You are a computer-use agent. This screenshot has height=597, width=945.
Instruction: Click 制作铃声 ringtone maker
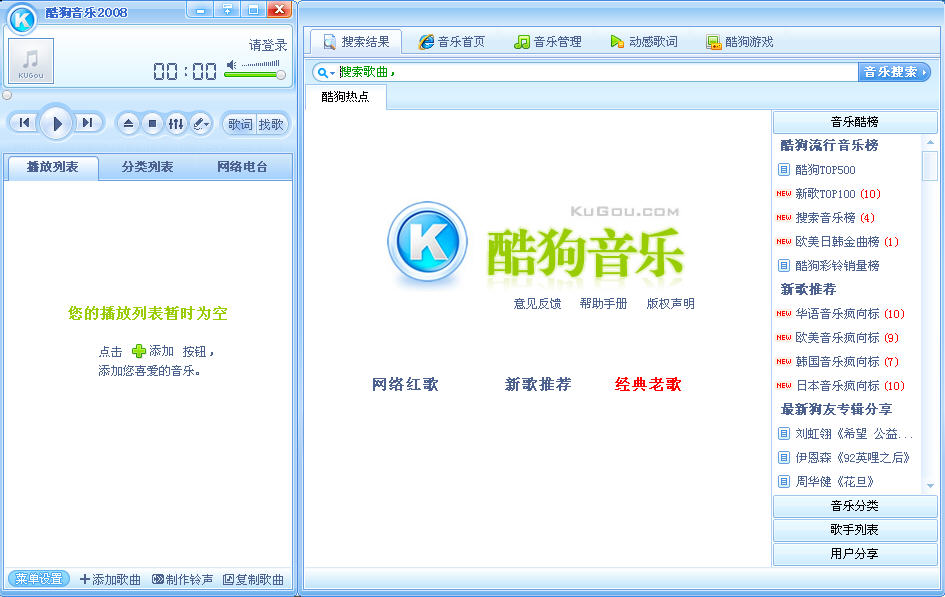tap(183, 580)
